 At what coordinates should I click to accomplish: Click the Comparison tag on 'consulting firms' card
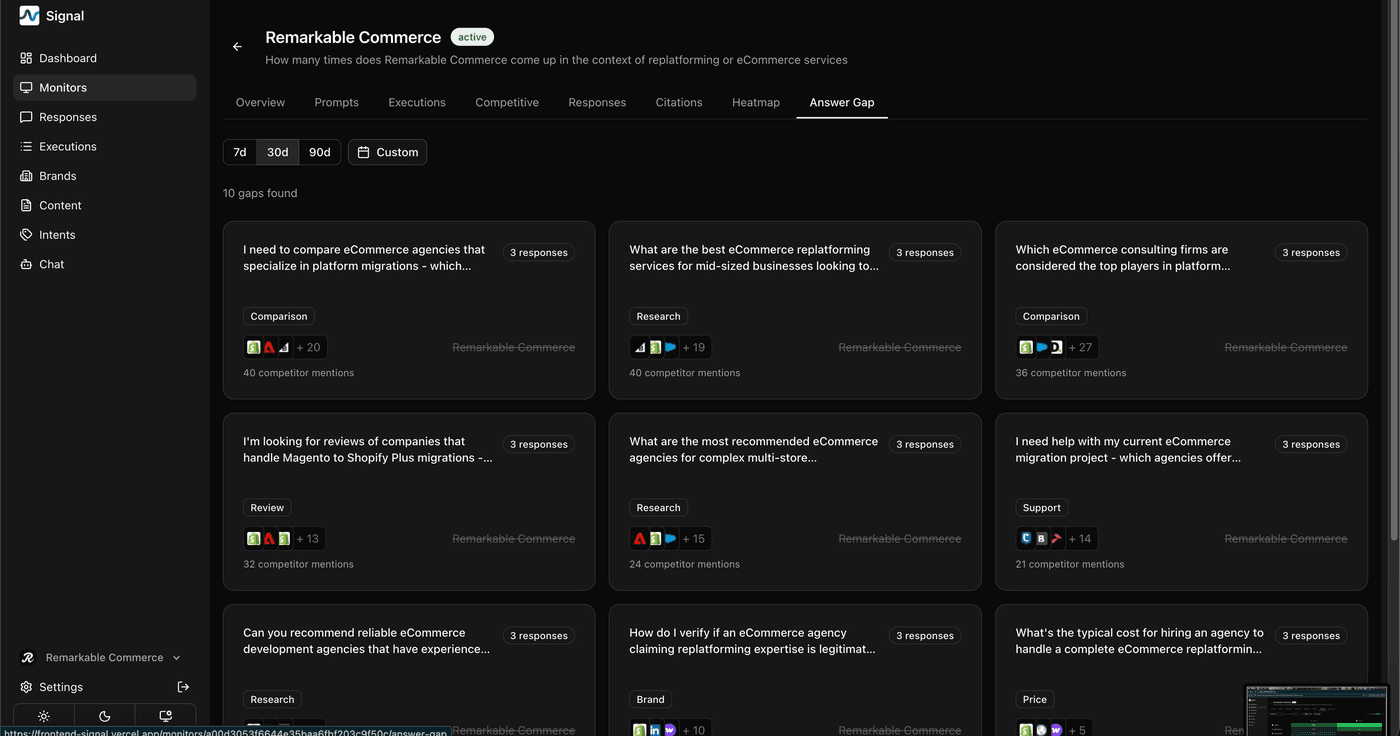[x=1051, y=316]
